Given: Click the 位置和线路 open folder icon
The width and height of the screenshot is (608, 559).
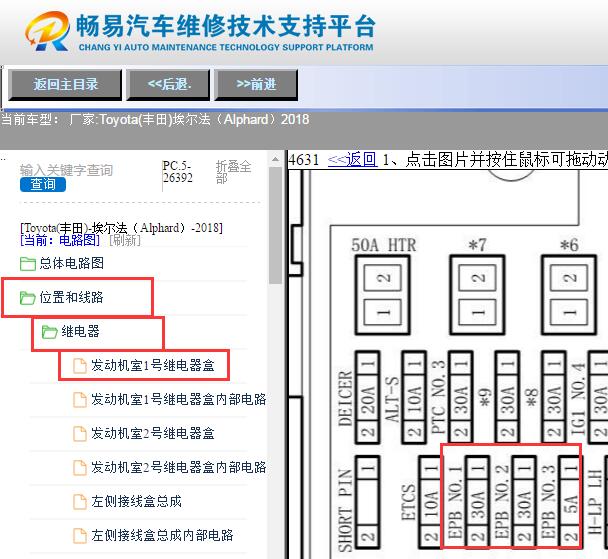Looking at the screenshot, I should click(28, 298).
